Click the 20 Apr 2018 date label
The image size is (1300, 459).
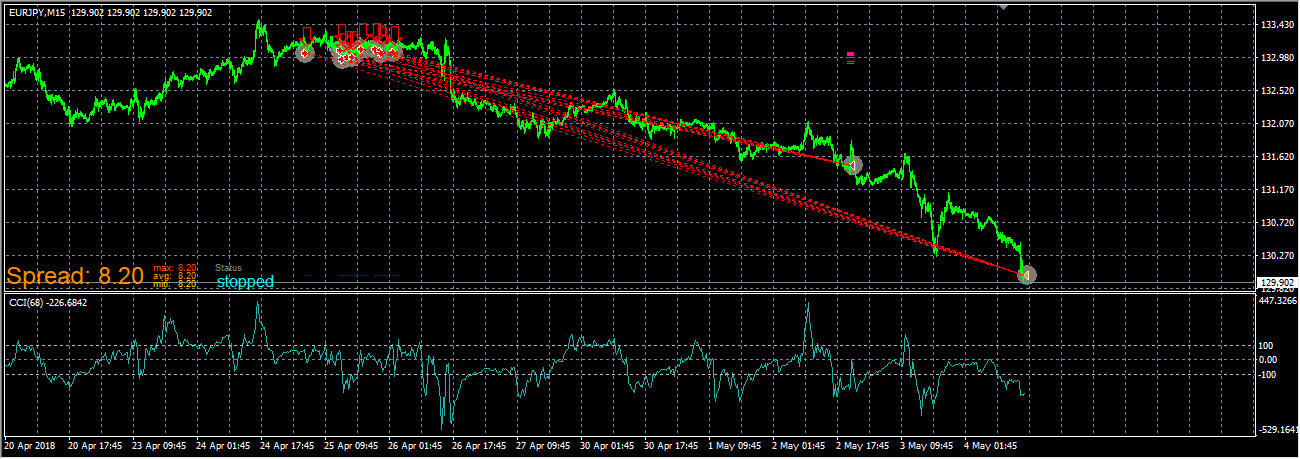28,445
